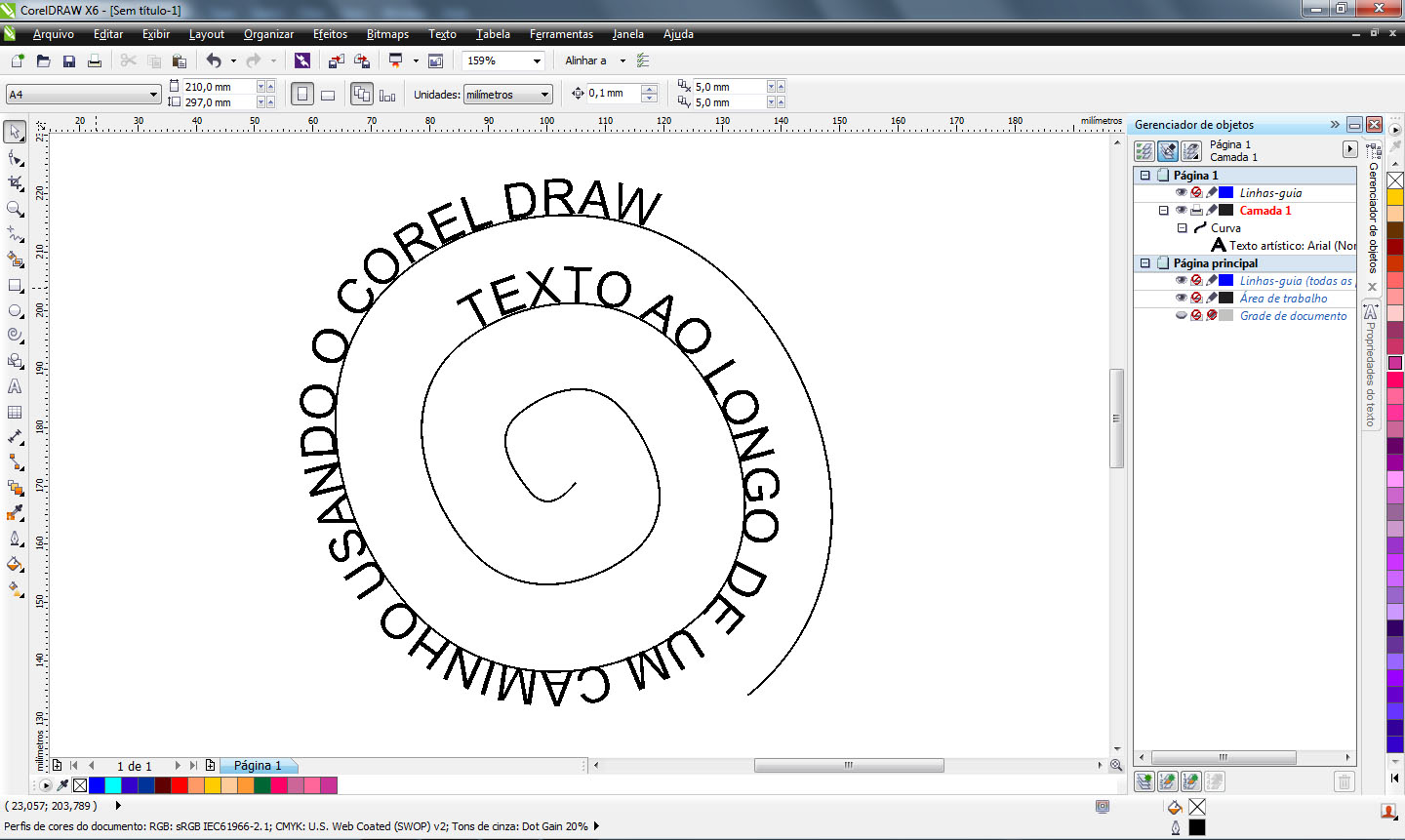Click the Import icon in toolbar

336,60
